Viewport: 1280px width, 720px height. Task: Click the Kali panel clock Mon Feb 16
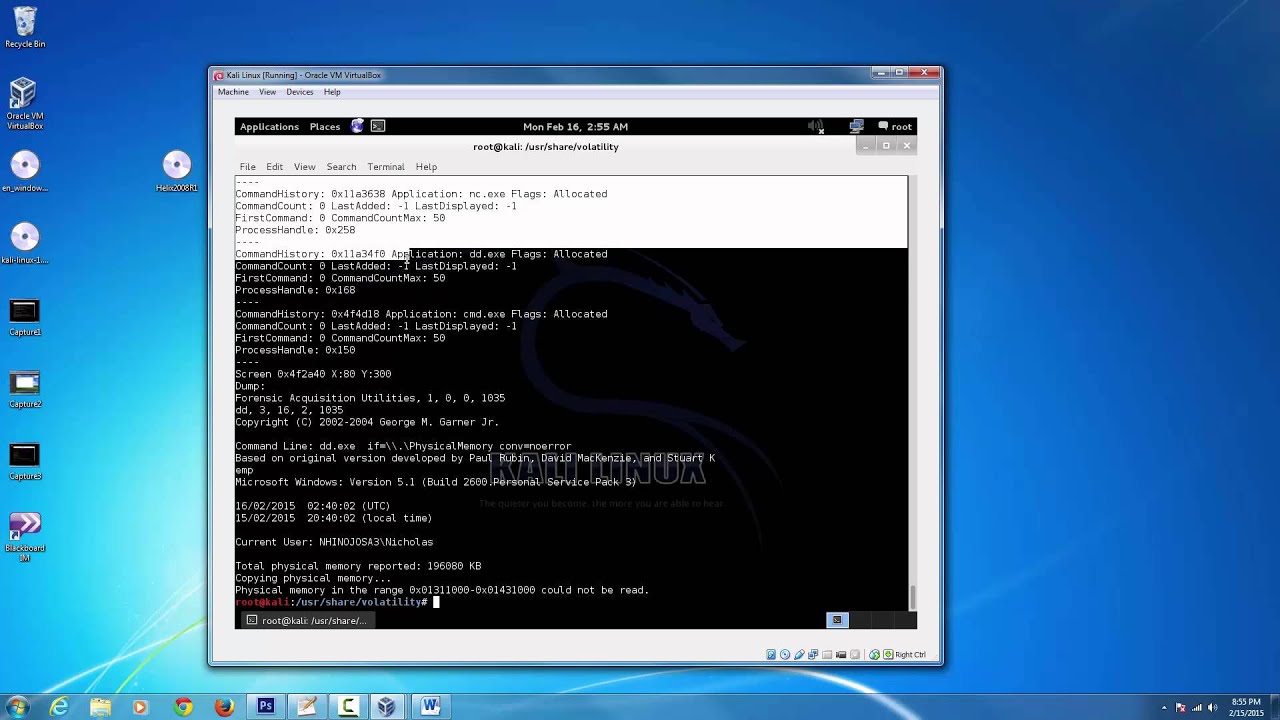click(x=575, y=127)
